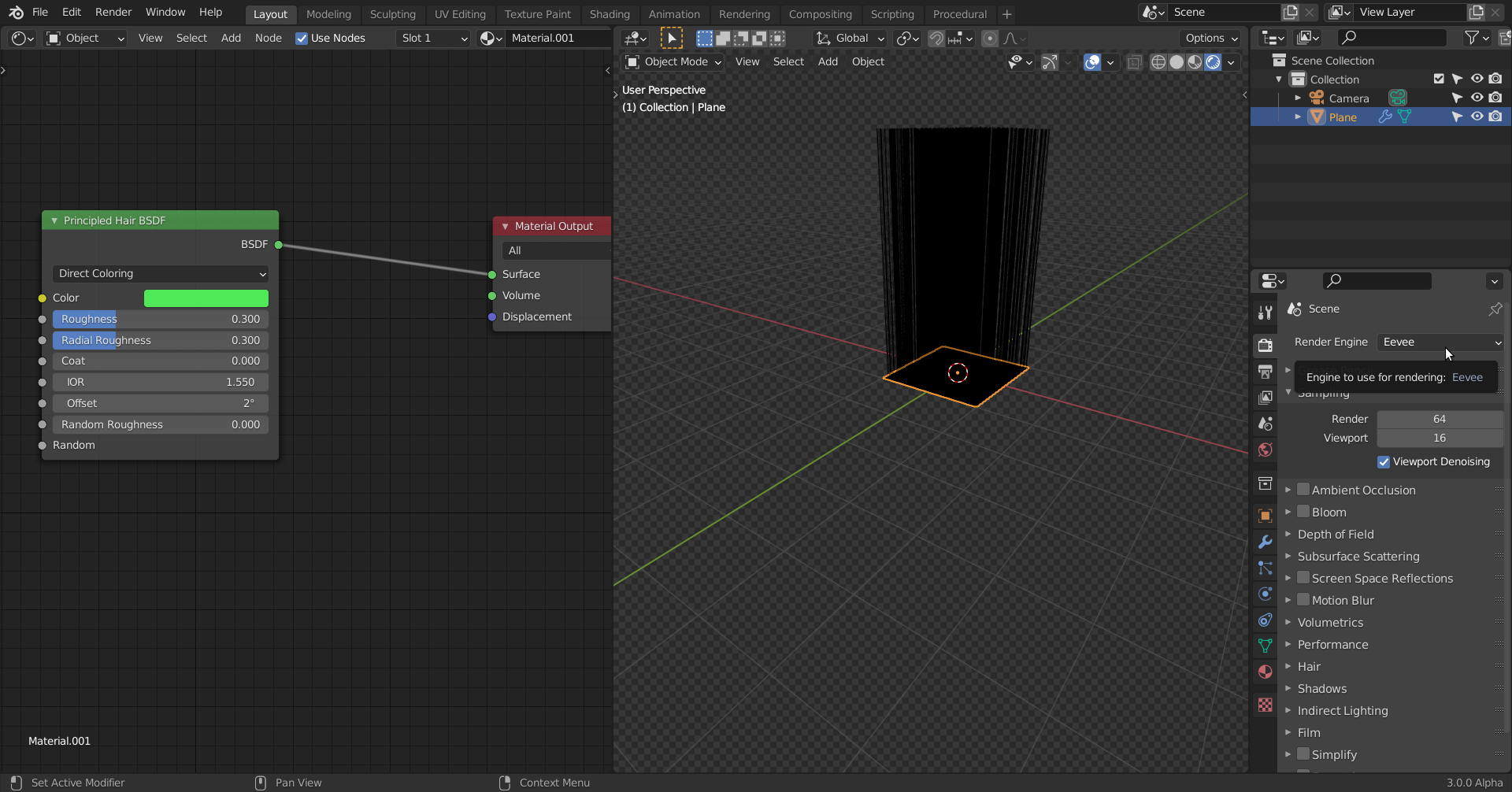Open Render Engine dropdown showing Eevee
This screenshot has width=1512, height=792.
(x=1441, y=342)
